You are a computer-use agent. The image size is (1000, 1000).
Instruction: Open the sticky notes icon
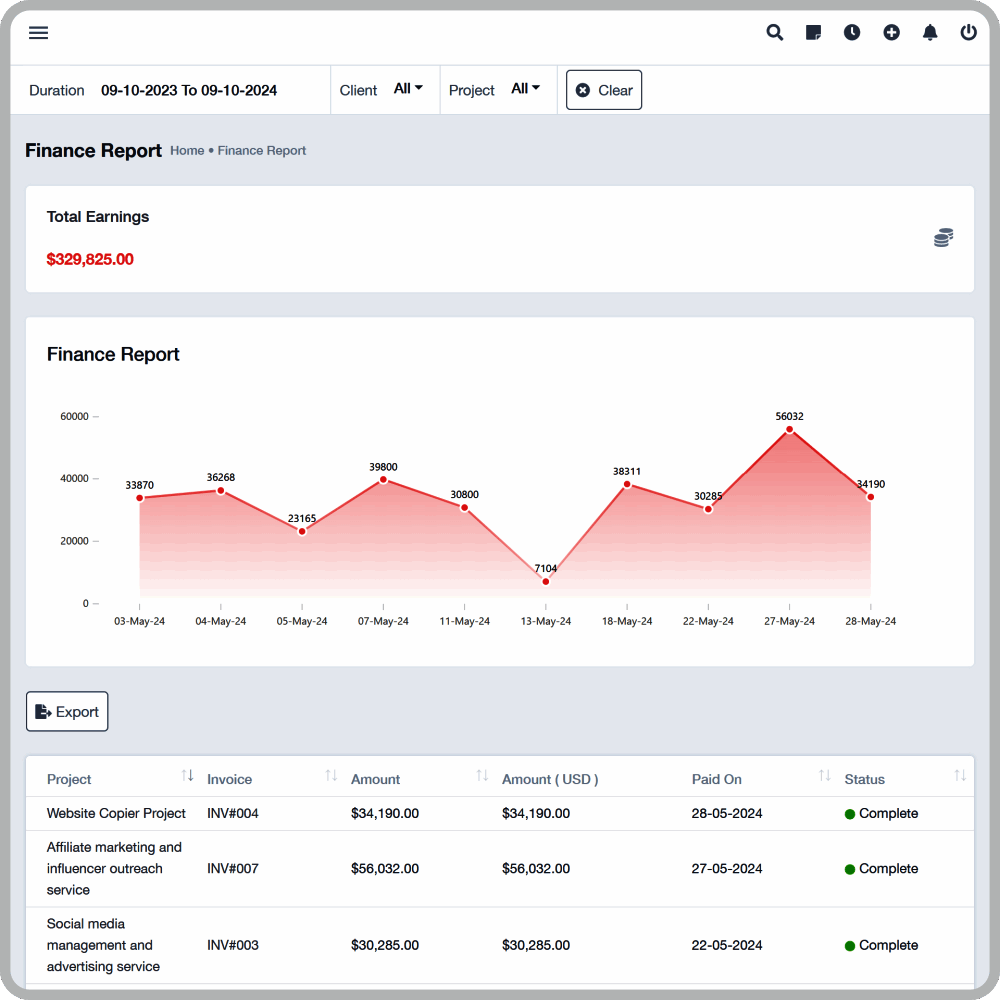814,33
